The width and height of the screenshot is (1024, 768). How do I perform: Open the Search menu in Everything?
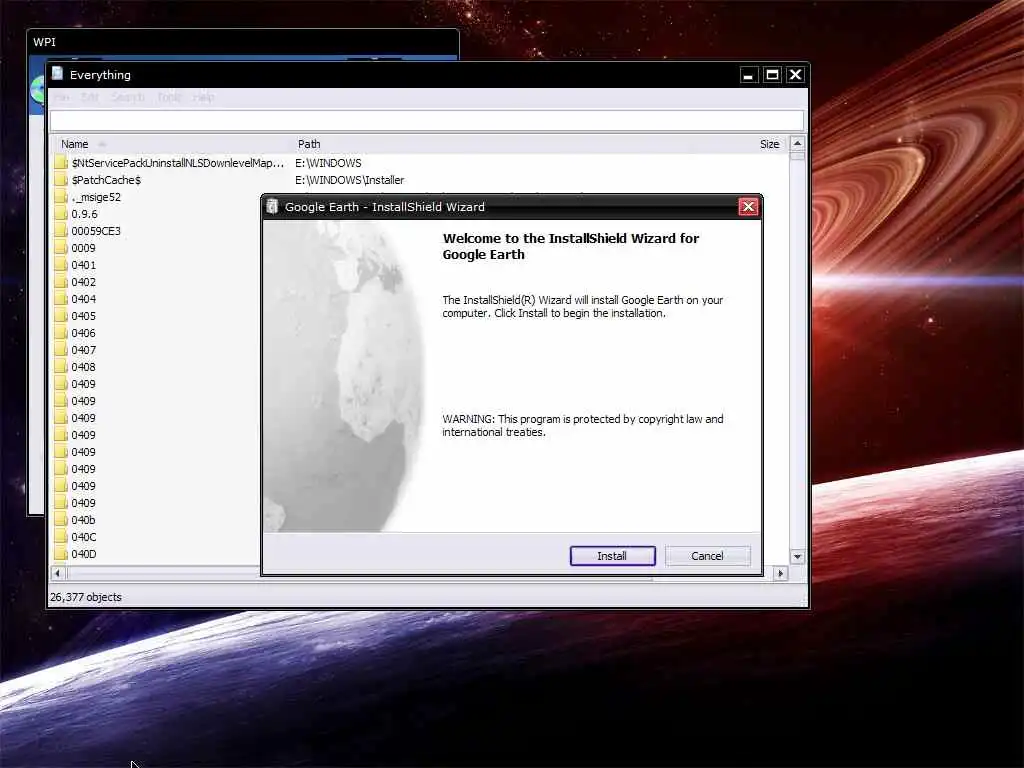pyautogui.click(x=127, y=97)
